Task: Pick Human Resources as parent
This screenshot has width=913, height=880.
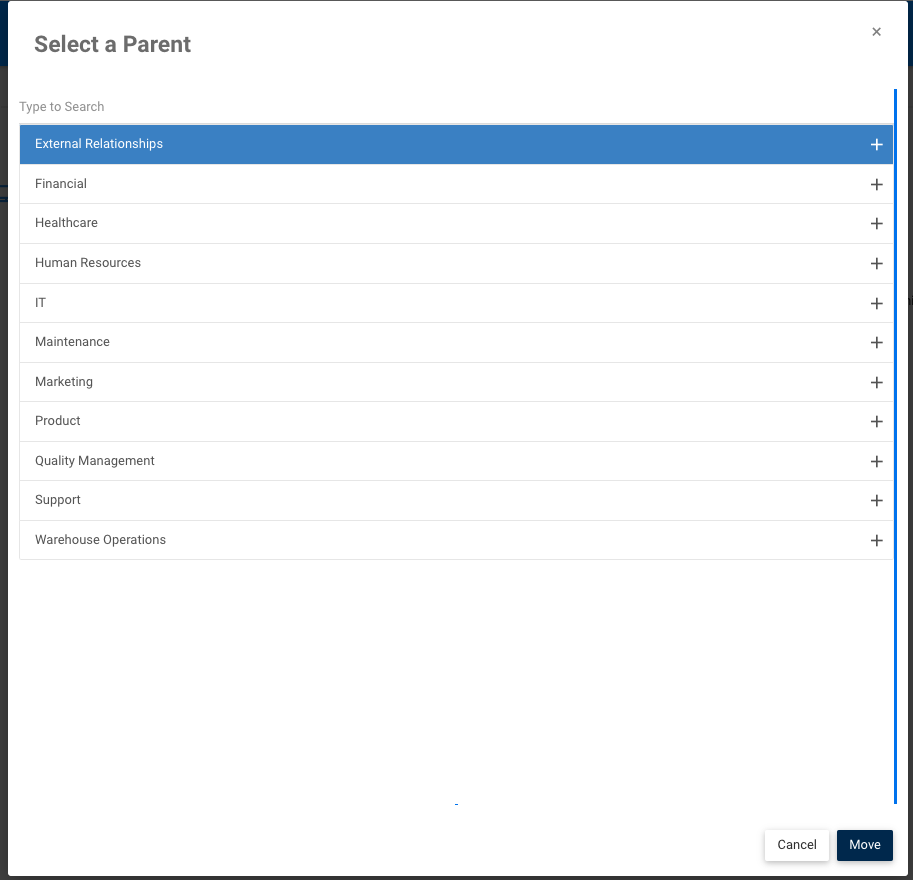Action: (88, 263)
